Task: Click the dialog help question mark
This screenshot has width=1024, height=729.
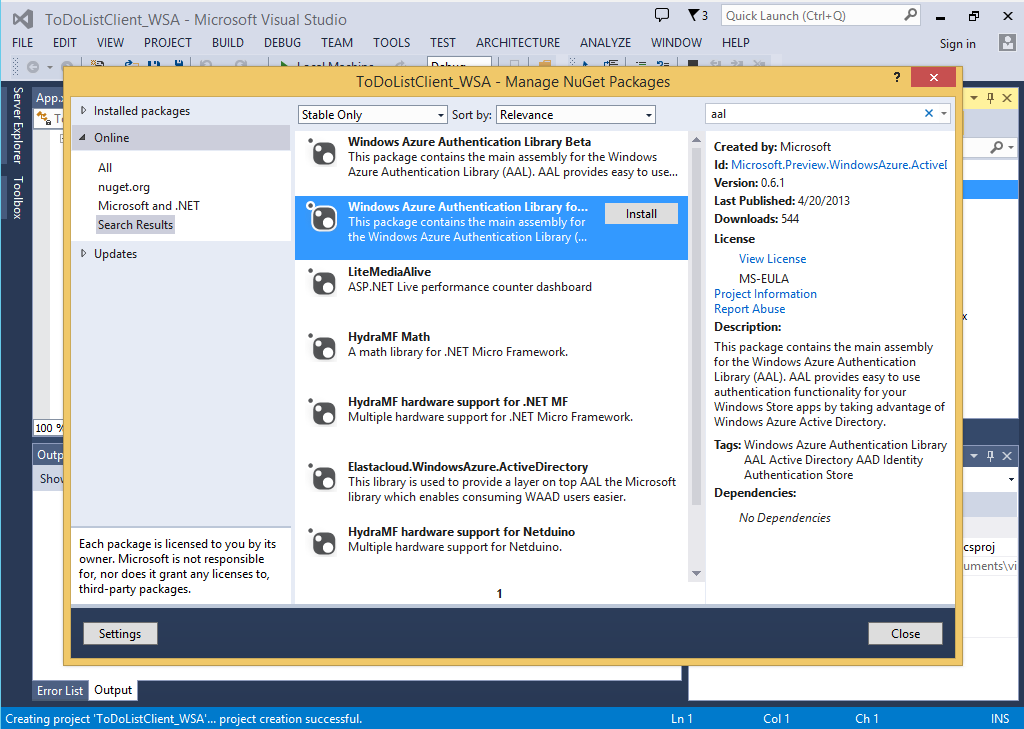Action: coord(896,79)
